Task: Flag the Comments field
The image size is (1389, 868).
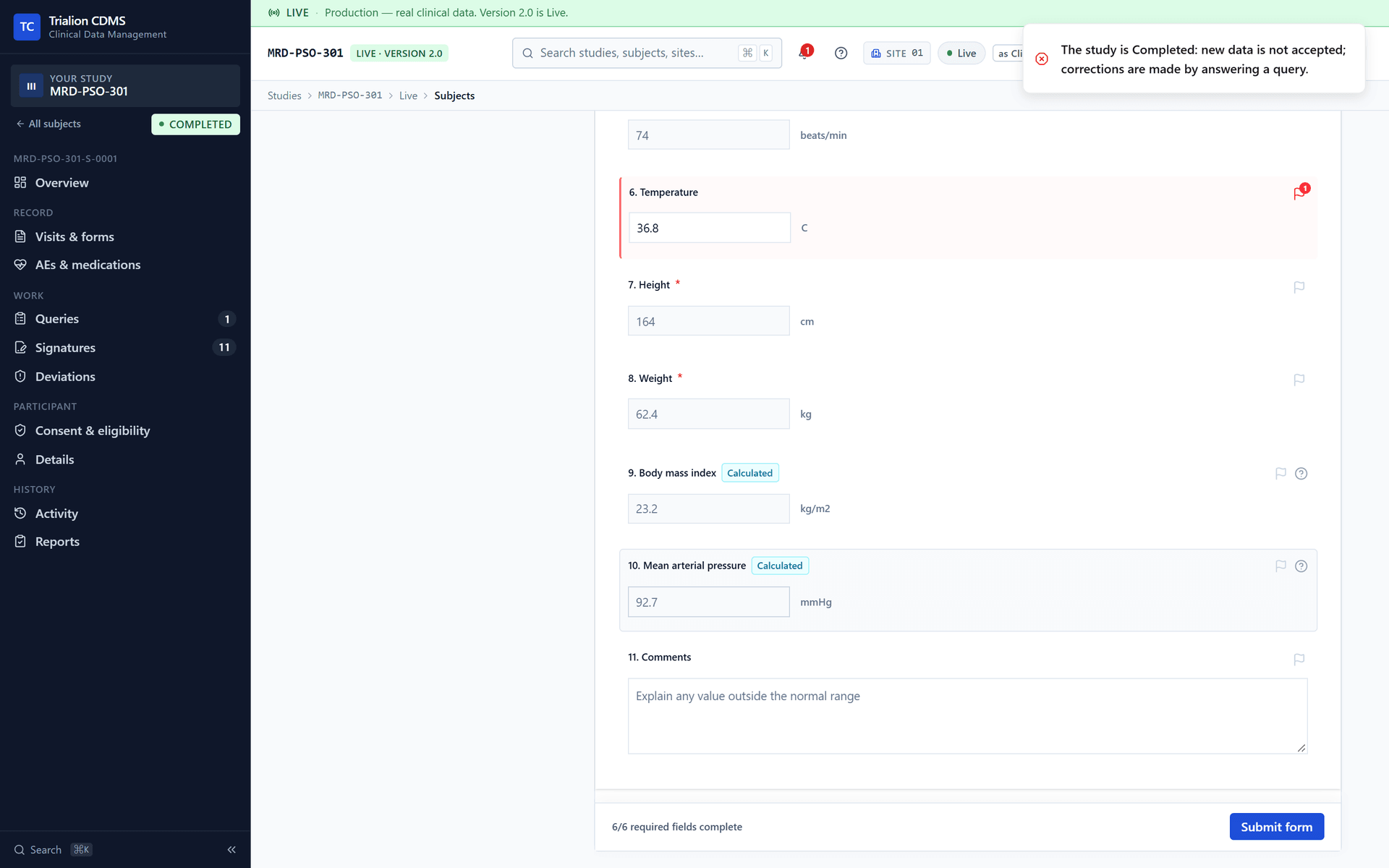Action: tap(1299, 659)
